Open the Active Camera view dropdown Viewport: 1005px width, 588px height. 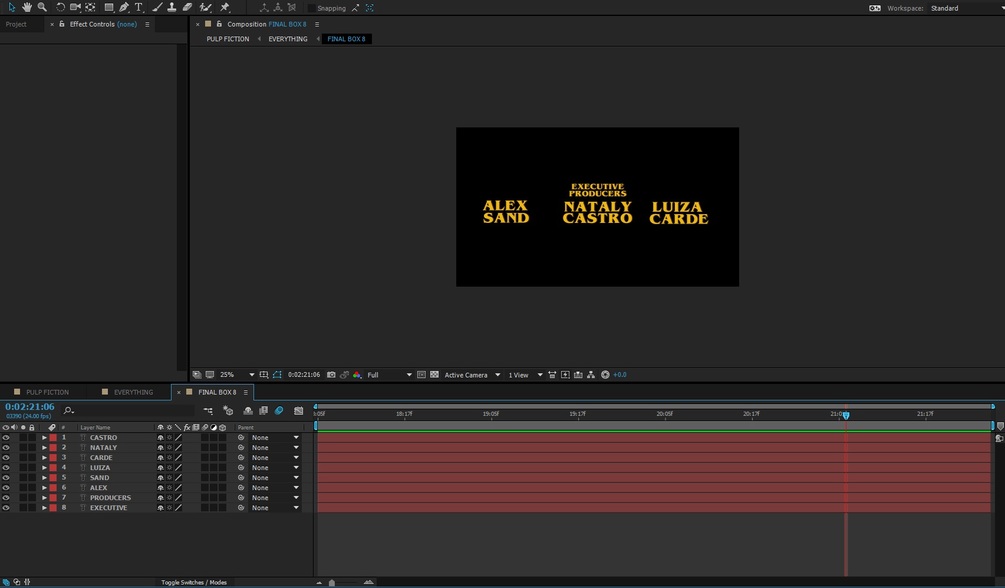coord(472,374)
